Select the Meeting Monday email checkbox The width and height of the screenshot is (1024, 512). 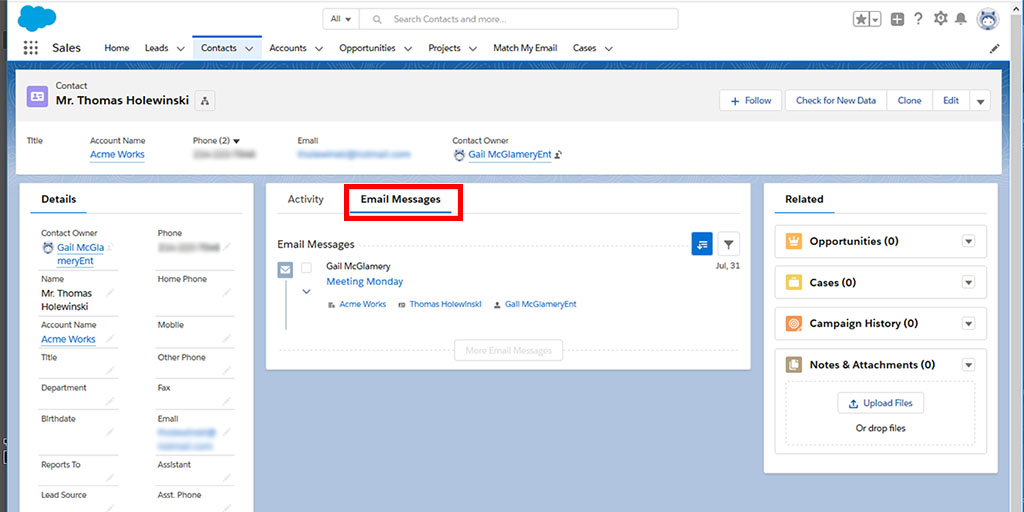(x=306, y=267)
